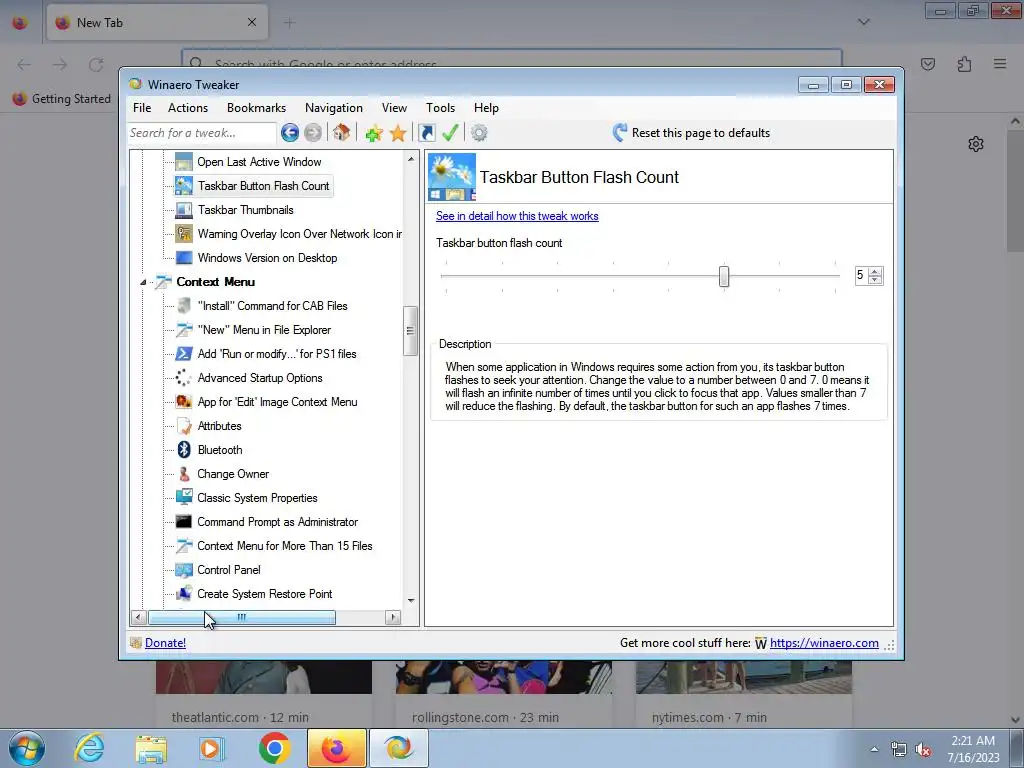Select Open Last Active Window item
The width and height of the screenshot is (1024, 768).
point(259,162)
